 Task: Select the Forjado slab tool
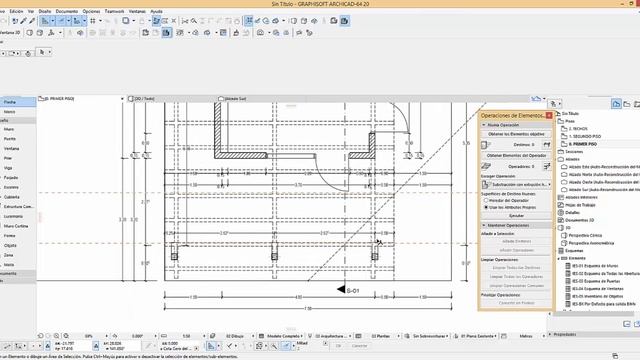click(18, 178)
